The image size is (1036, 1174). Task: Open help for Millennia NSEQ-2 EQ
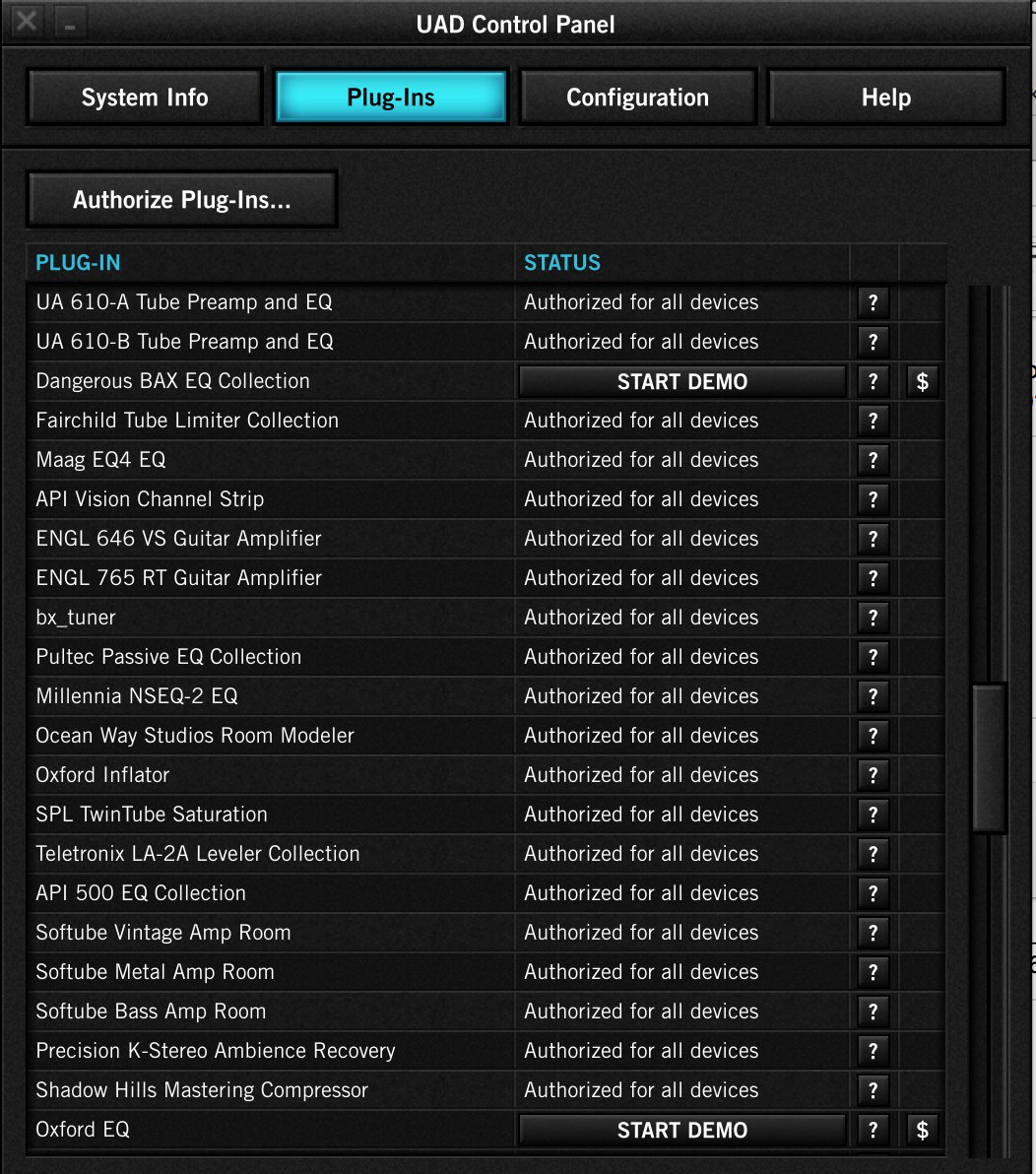(873, 697)
